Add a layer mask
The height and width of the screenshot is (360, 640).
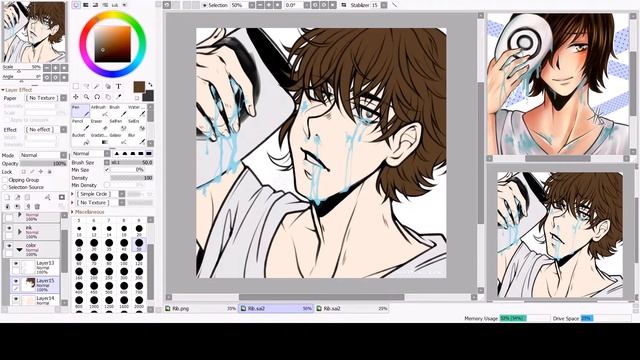[x=62, y=198]
